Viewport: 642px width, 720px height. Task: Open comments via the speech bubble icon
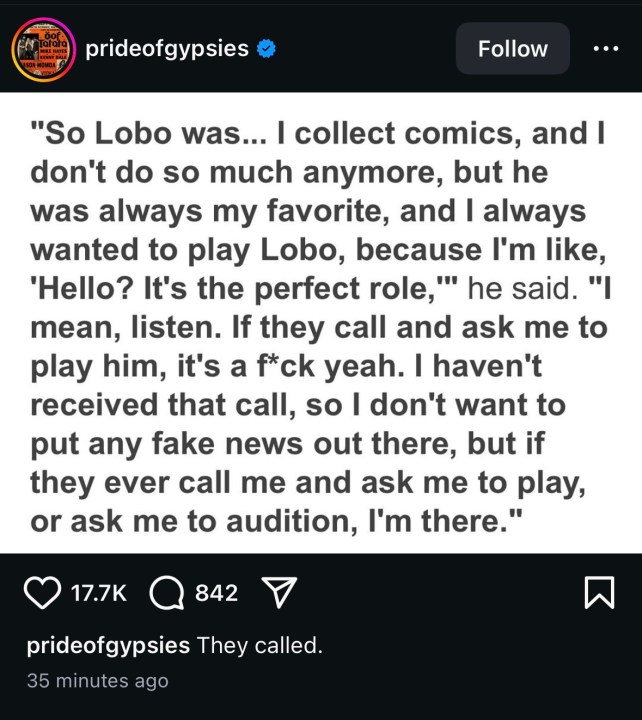click(165, 593)
